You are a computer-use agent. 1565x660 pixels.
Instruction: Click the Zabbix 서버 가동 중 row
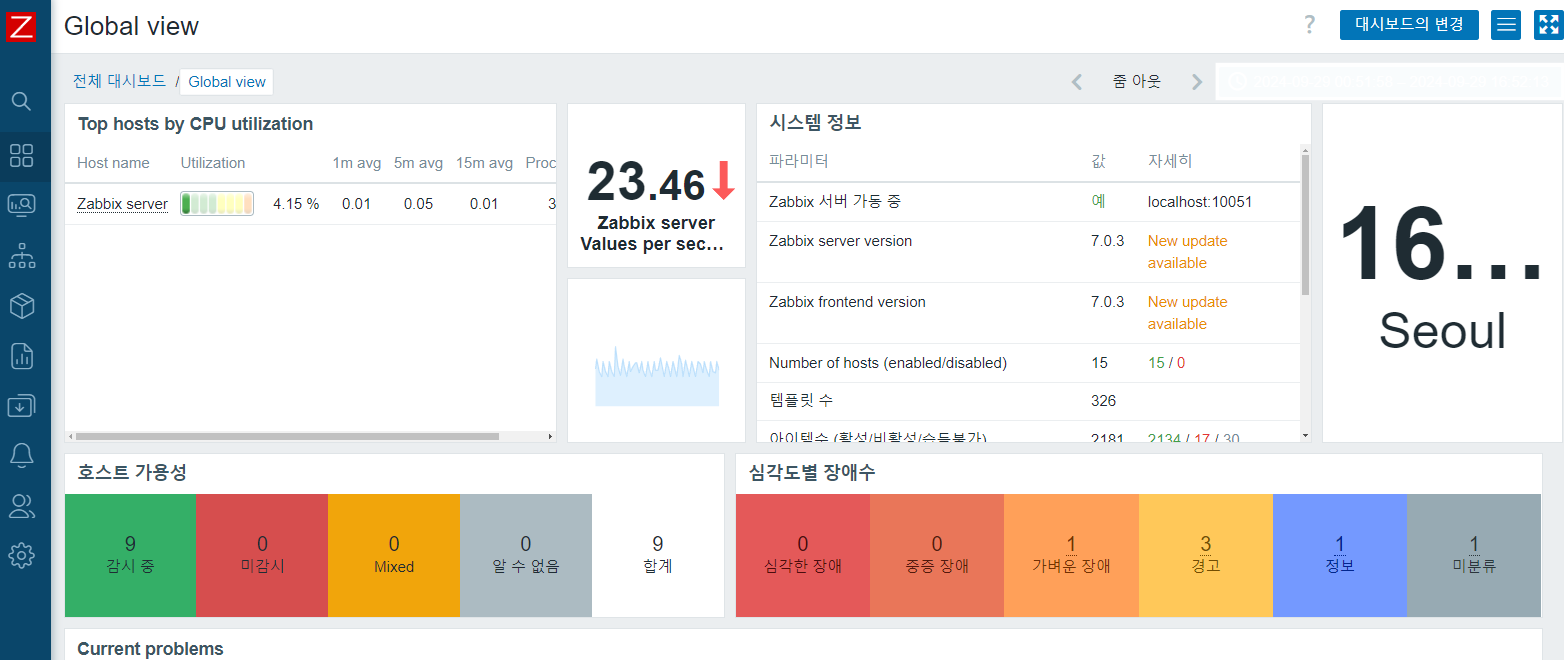1029,202
